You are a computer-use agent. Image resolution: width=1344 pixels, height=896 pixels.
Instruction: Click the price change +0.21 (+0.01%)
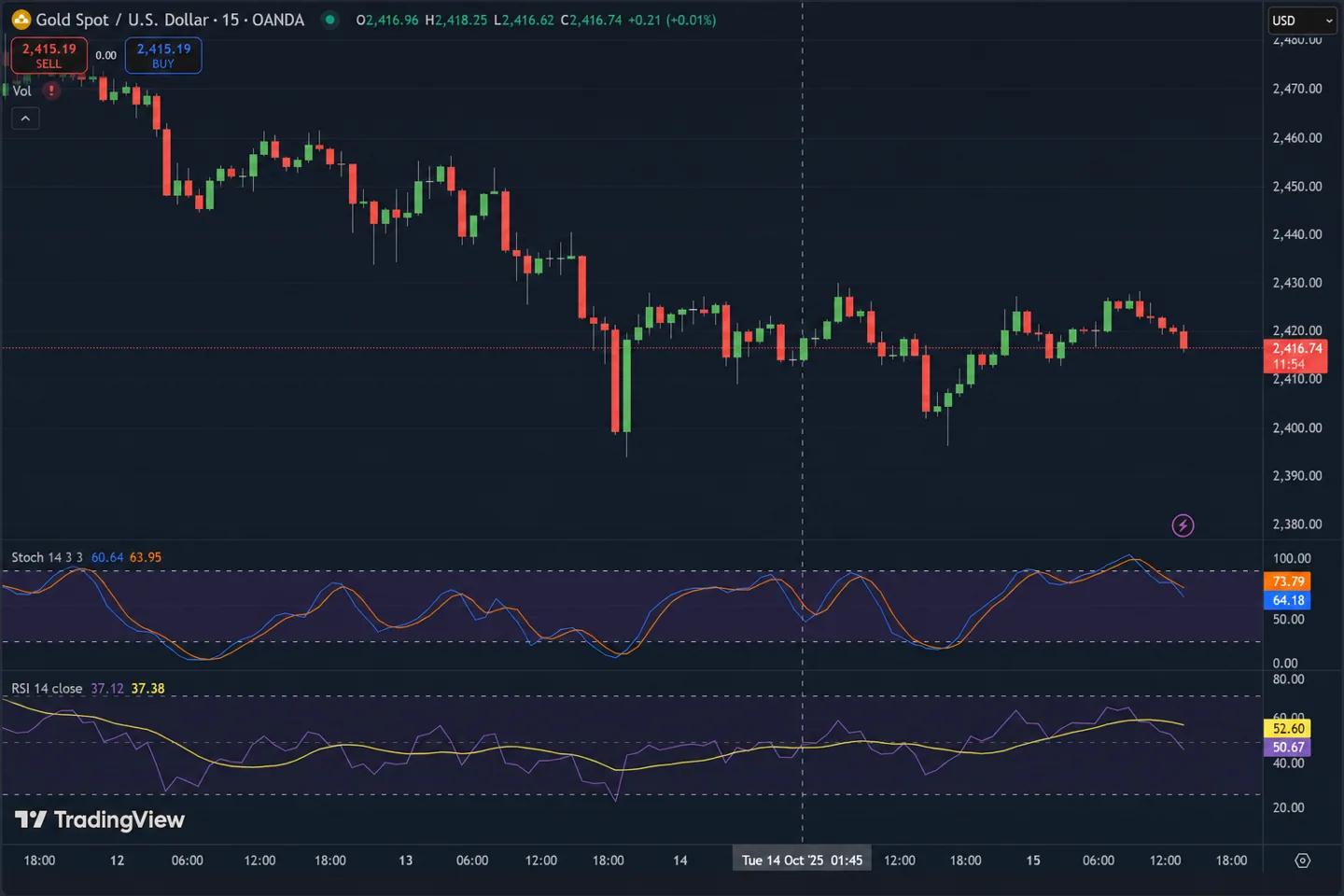coord(673,20)
